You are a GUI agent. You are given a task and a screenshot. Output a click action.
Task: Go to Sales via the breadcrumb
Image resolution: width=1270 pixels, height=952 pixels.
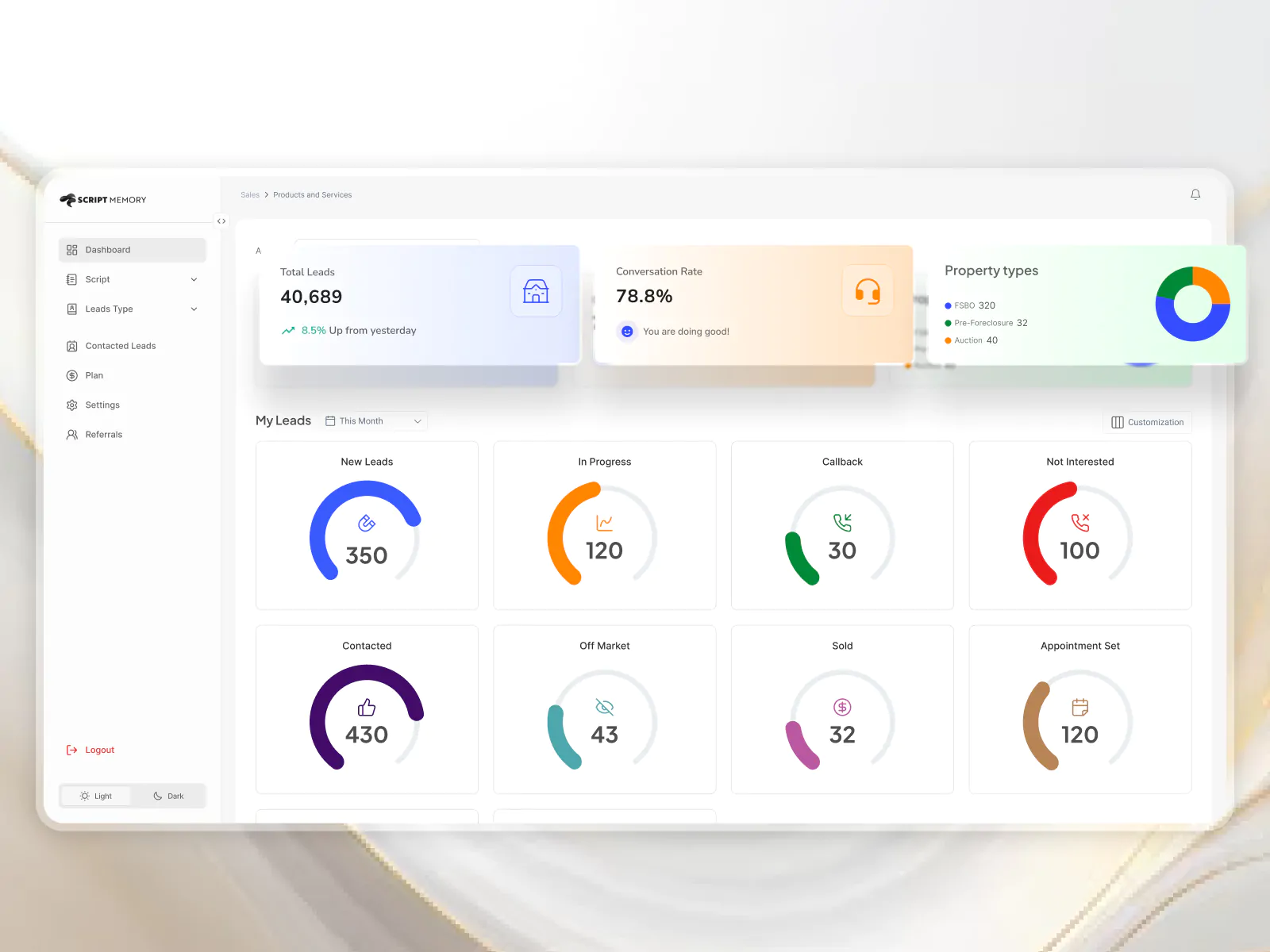(250, 194)
